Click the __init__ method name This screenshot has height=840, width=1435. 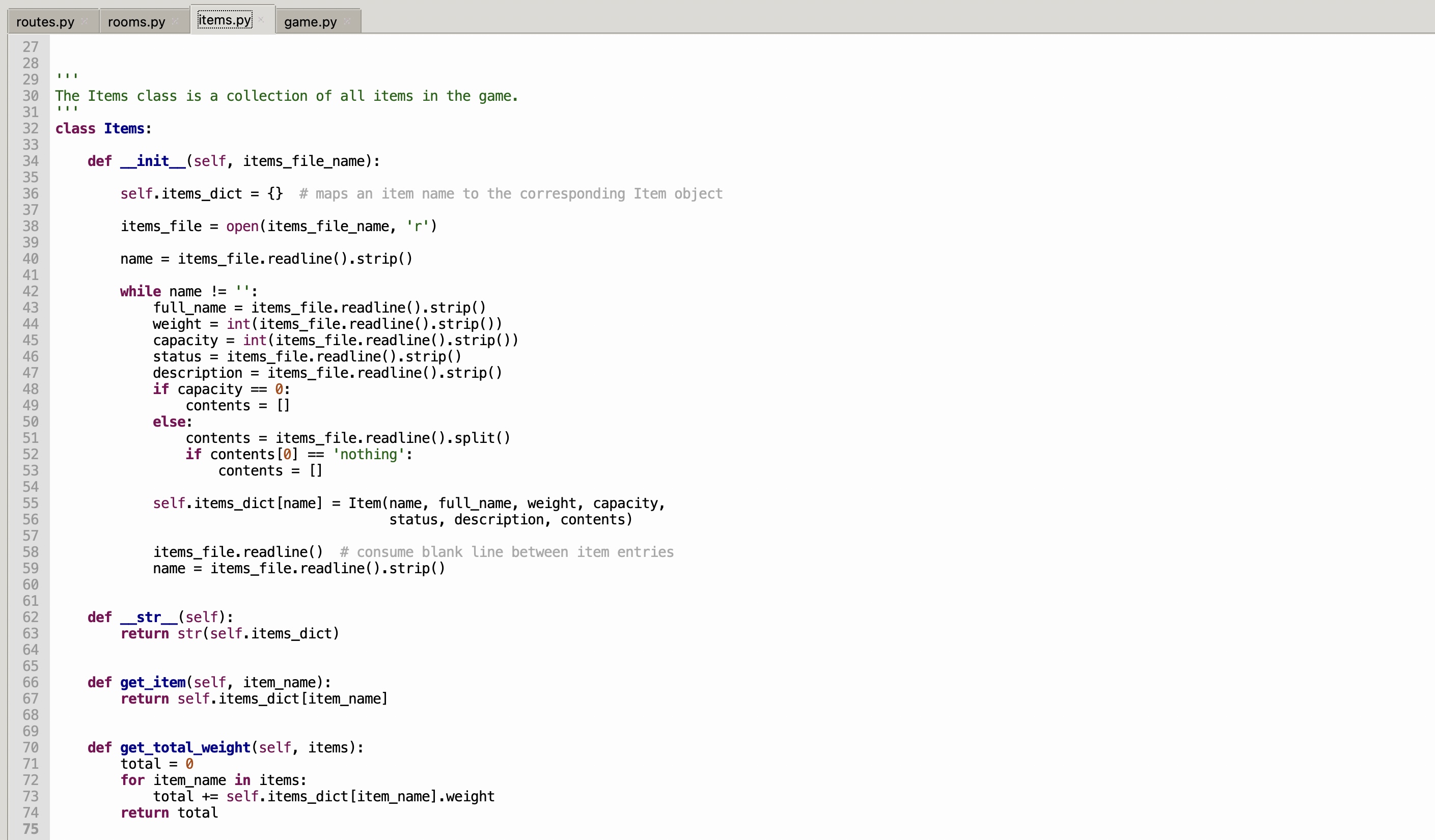(x=152, y=161)
